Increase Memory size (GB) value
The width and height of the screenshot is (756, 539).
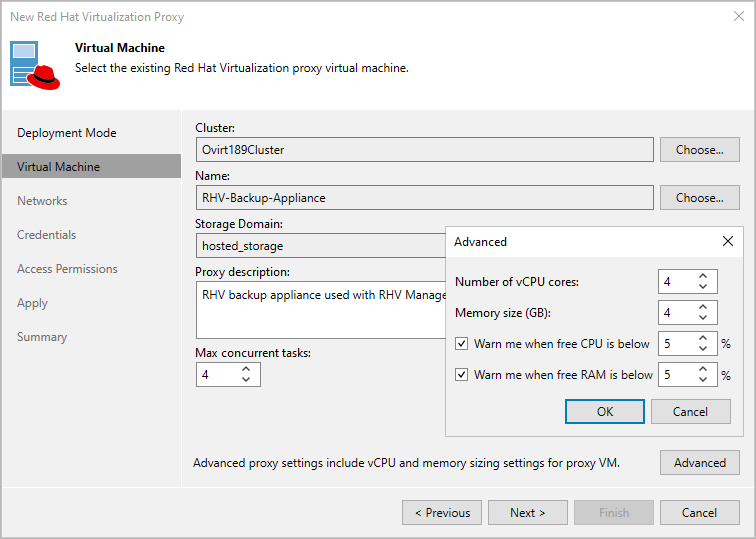coord(703,307)
